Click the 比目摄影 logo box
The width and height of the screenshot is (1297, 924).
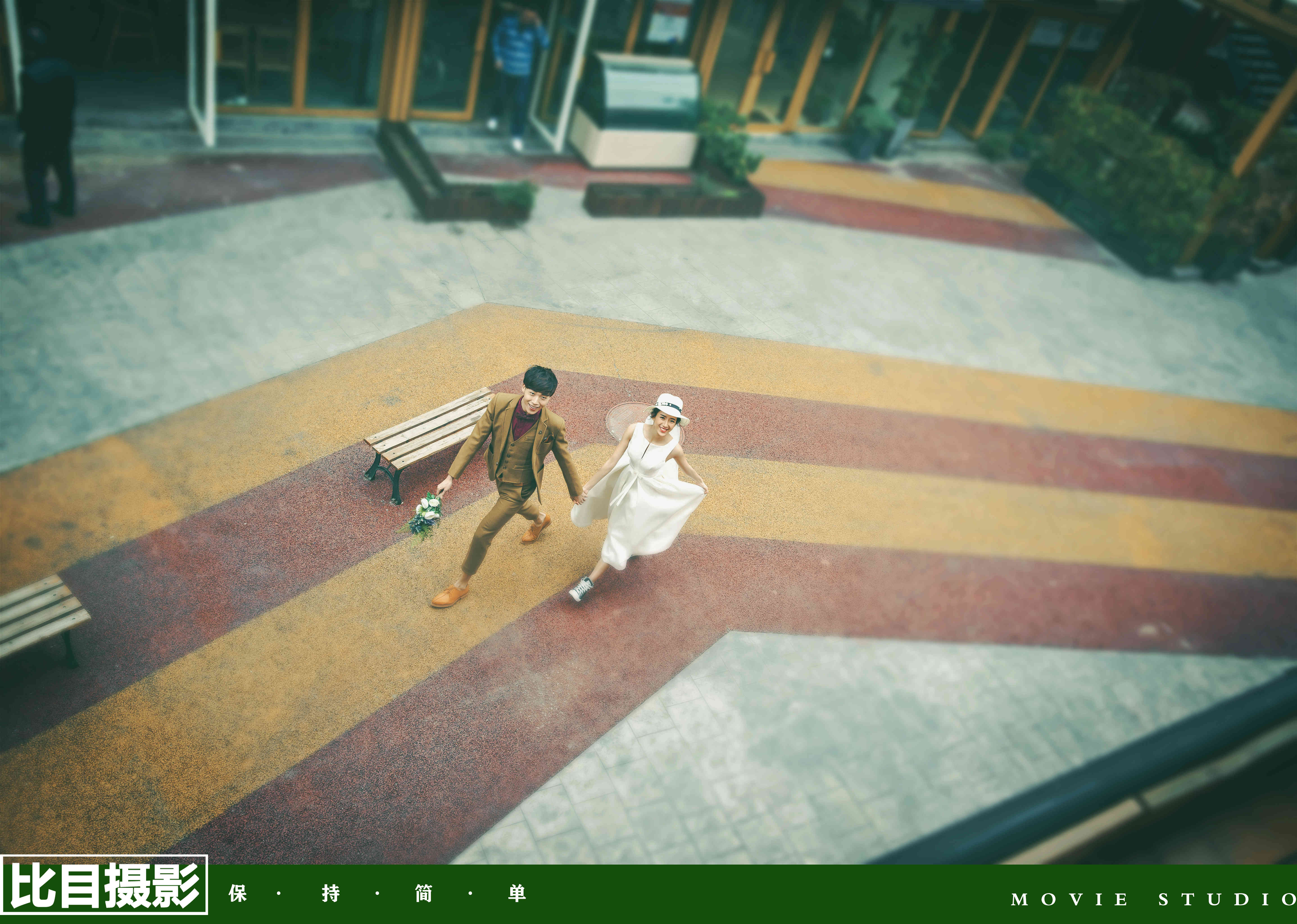pos(104,885)
